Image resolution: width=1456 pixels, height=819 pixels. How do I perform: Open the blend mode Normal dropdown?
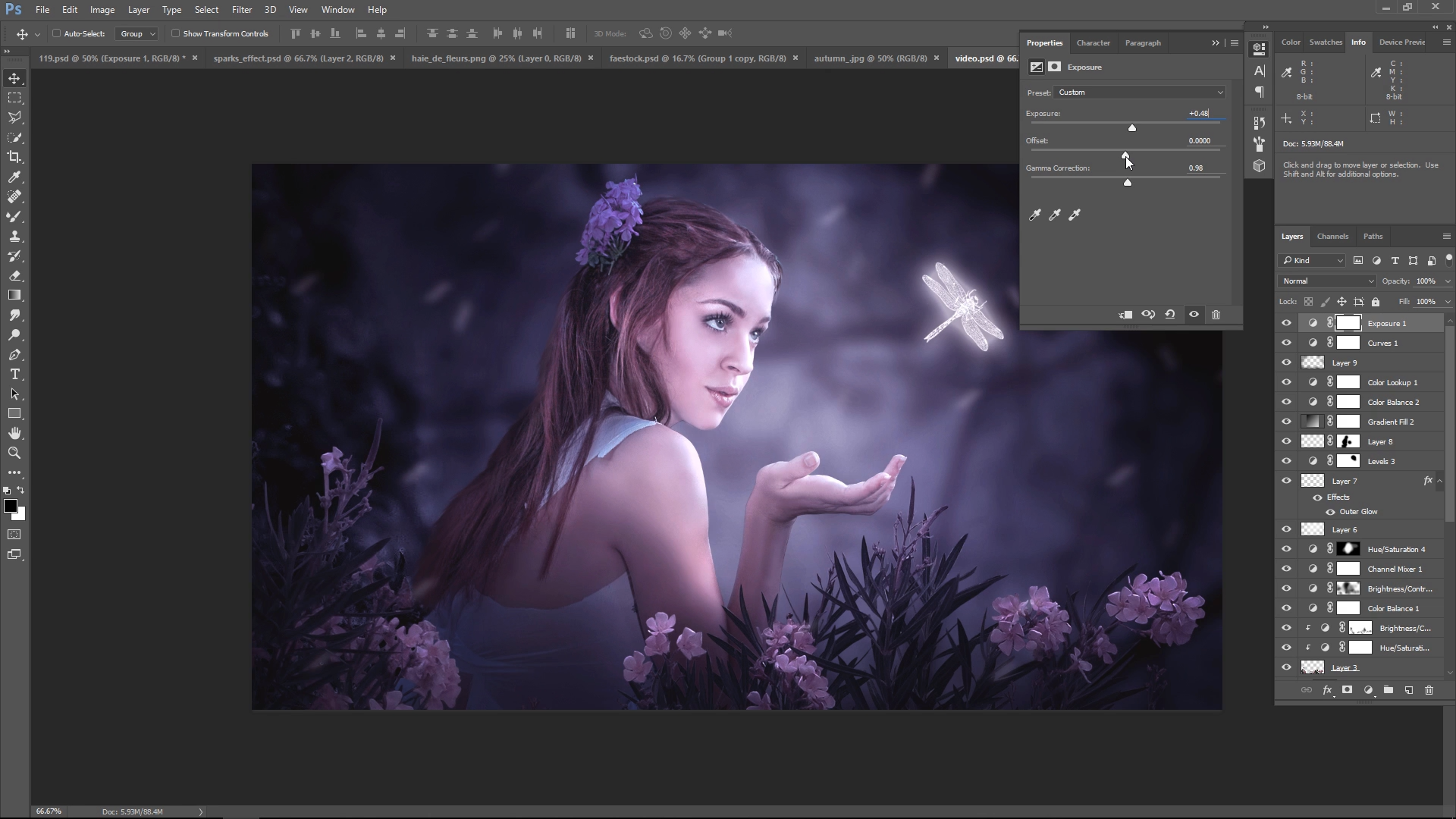pyautogui.click(x=1327, y=281)
